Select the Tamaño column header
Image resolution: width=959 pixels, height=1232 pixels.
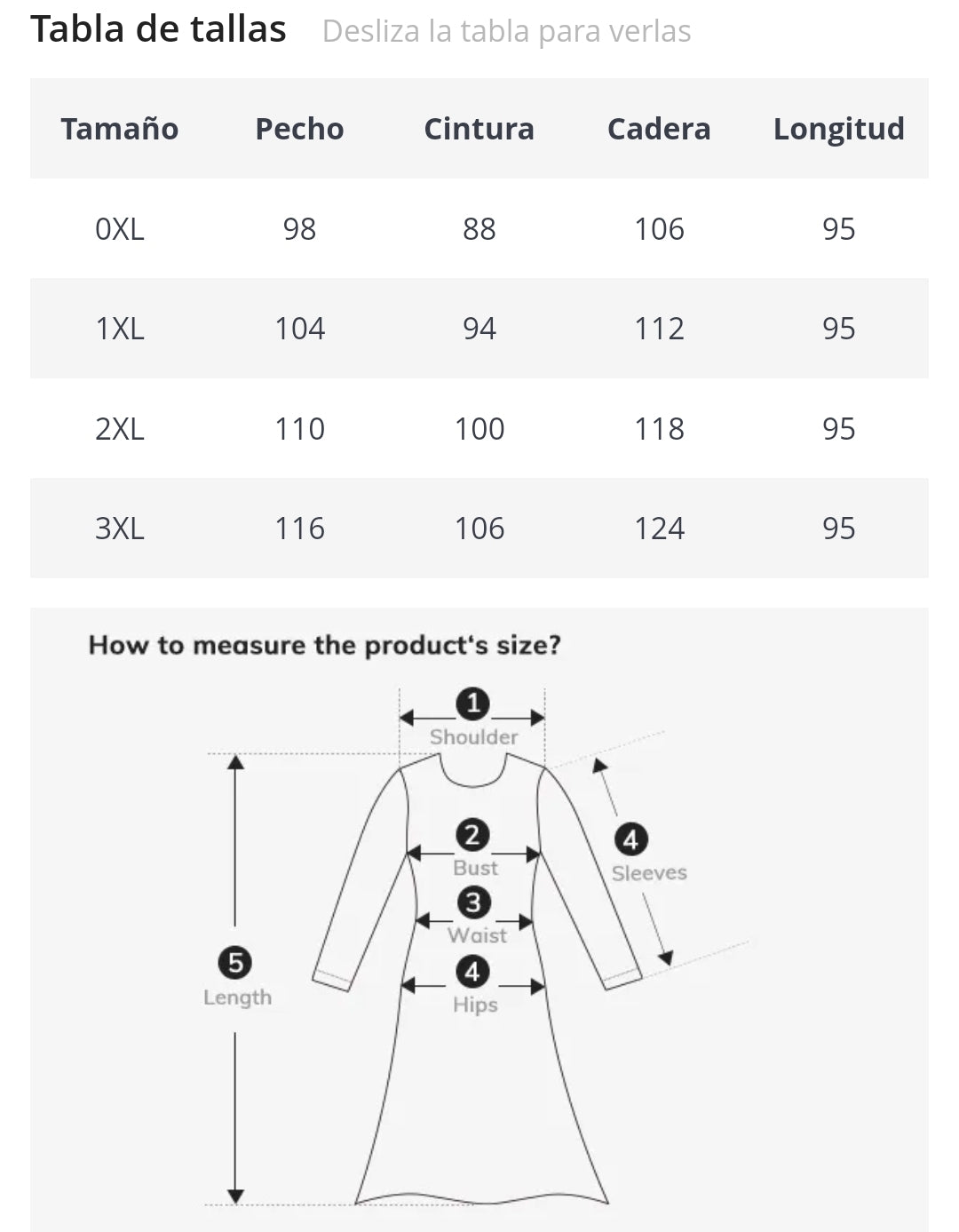(120, 129)
